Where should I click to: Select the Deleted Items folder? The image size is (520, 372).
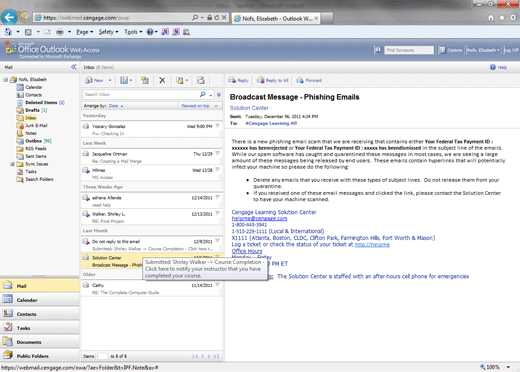point(41,103)
